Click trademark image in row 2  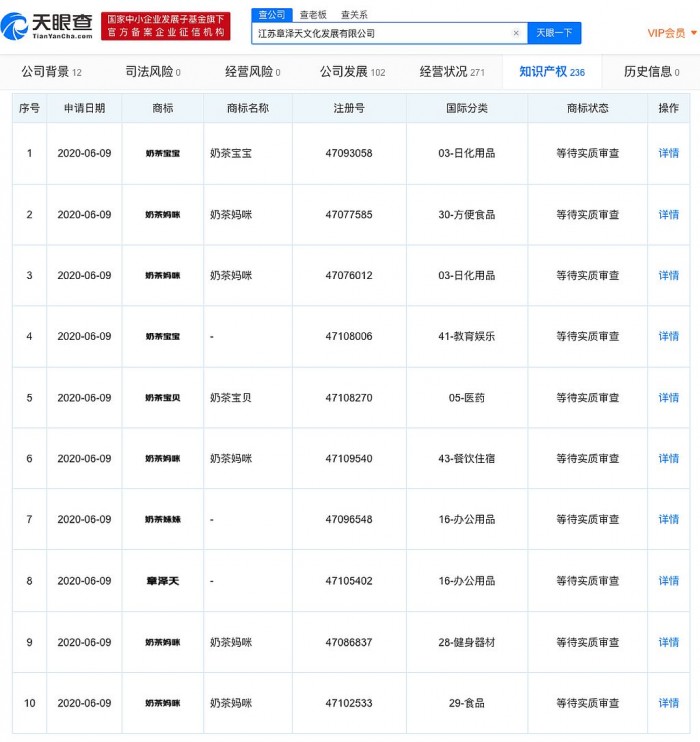click(163, 215)
